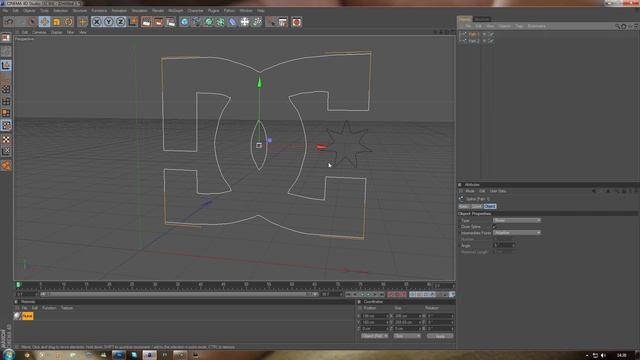Click the Angle value field
640x360 pixels.
click(x=504, y=245)
